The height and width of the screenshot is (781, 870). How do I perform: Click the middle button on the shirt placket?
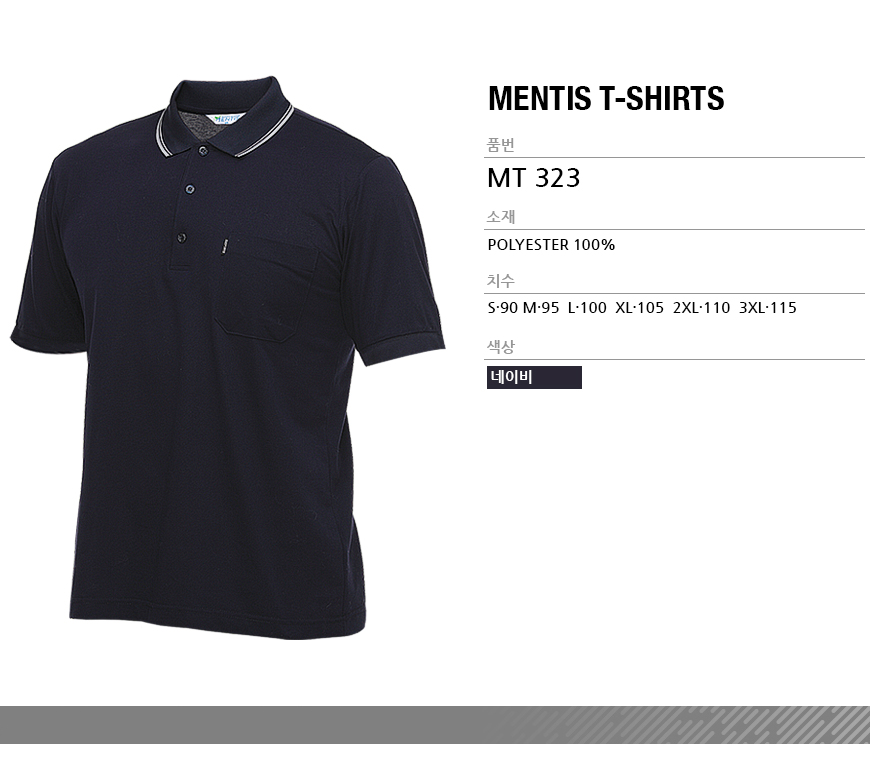point(190,189)
